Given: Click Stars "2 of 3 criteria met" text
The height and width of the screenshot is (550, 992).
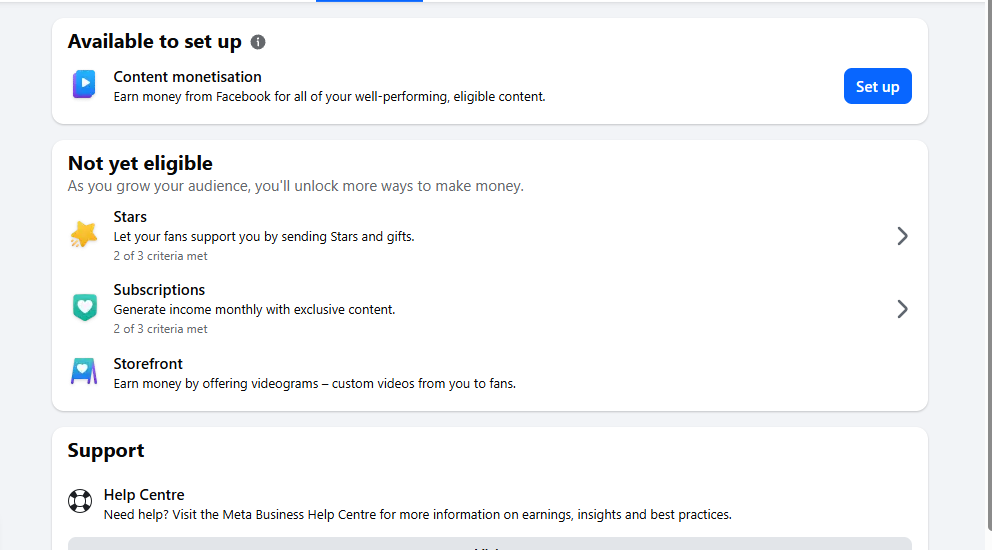Looking at the screenshot, I should click(161, 256).
